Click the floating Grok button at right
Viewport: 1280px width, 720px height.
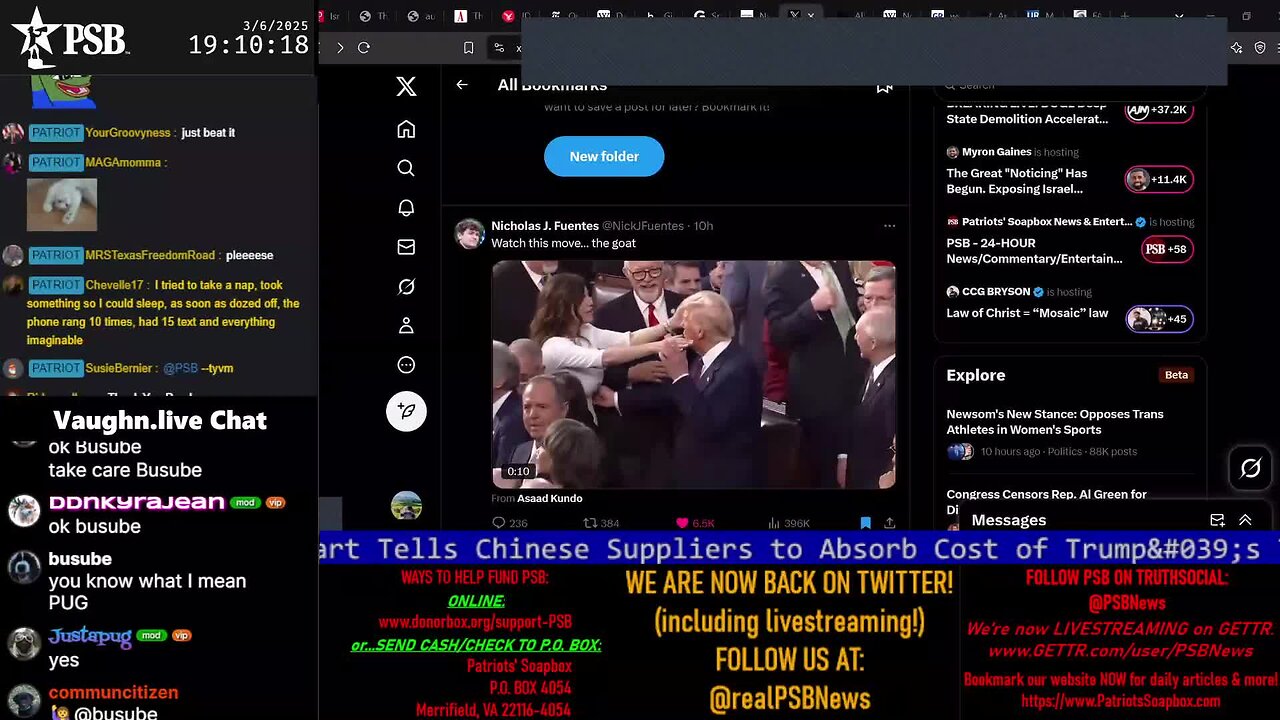coord(1250,468)
